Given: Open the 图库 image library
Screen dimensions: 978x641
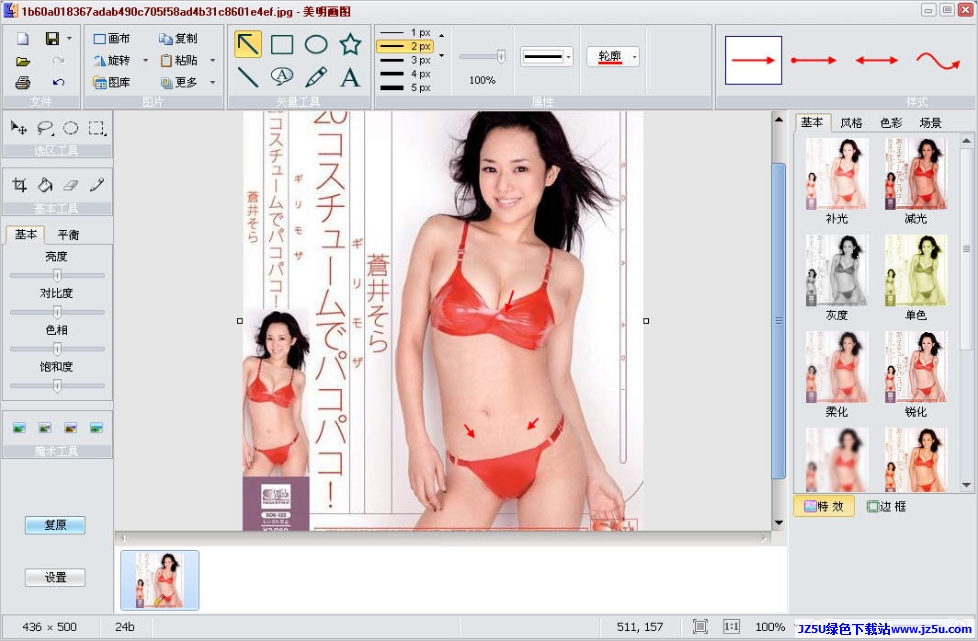Looking at the screenshot, I should [x=112, y=82].
